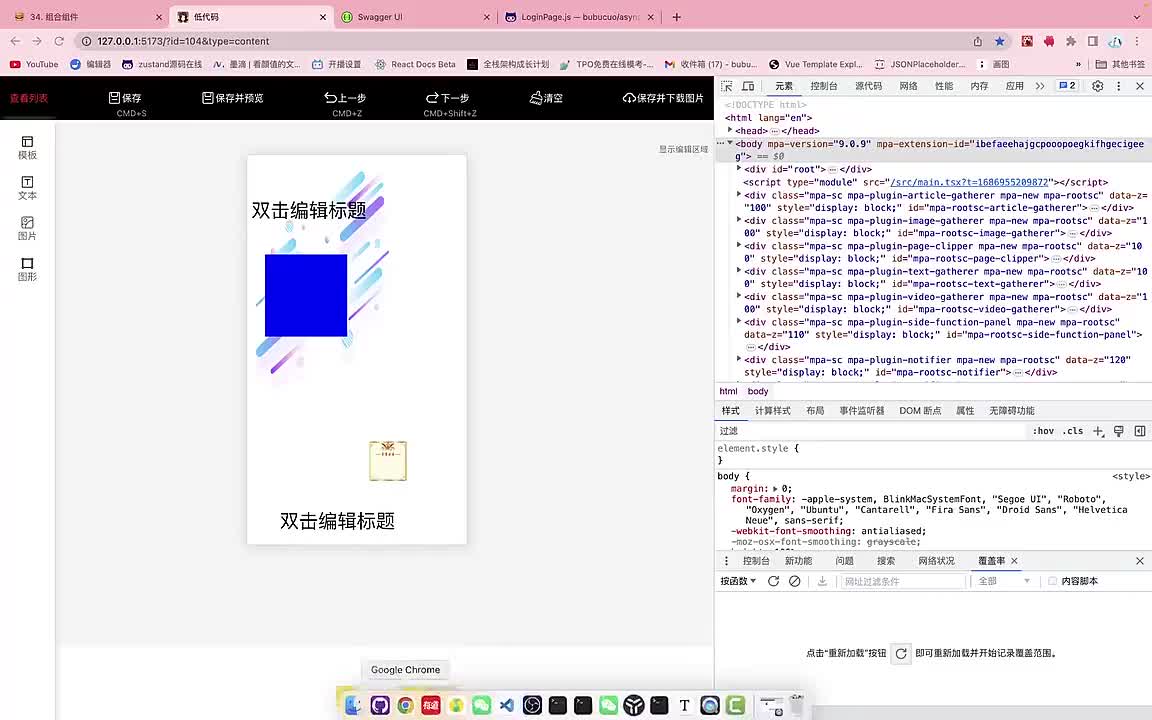
Task: Open DevTools settings gear
Action: point(1098,86)
